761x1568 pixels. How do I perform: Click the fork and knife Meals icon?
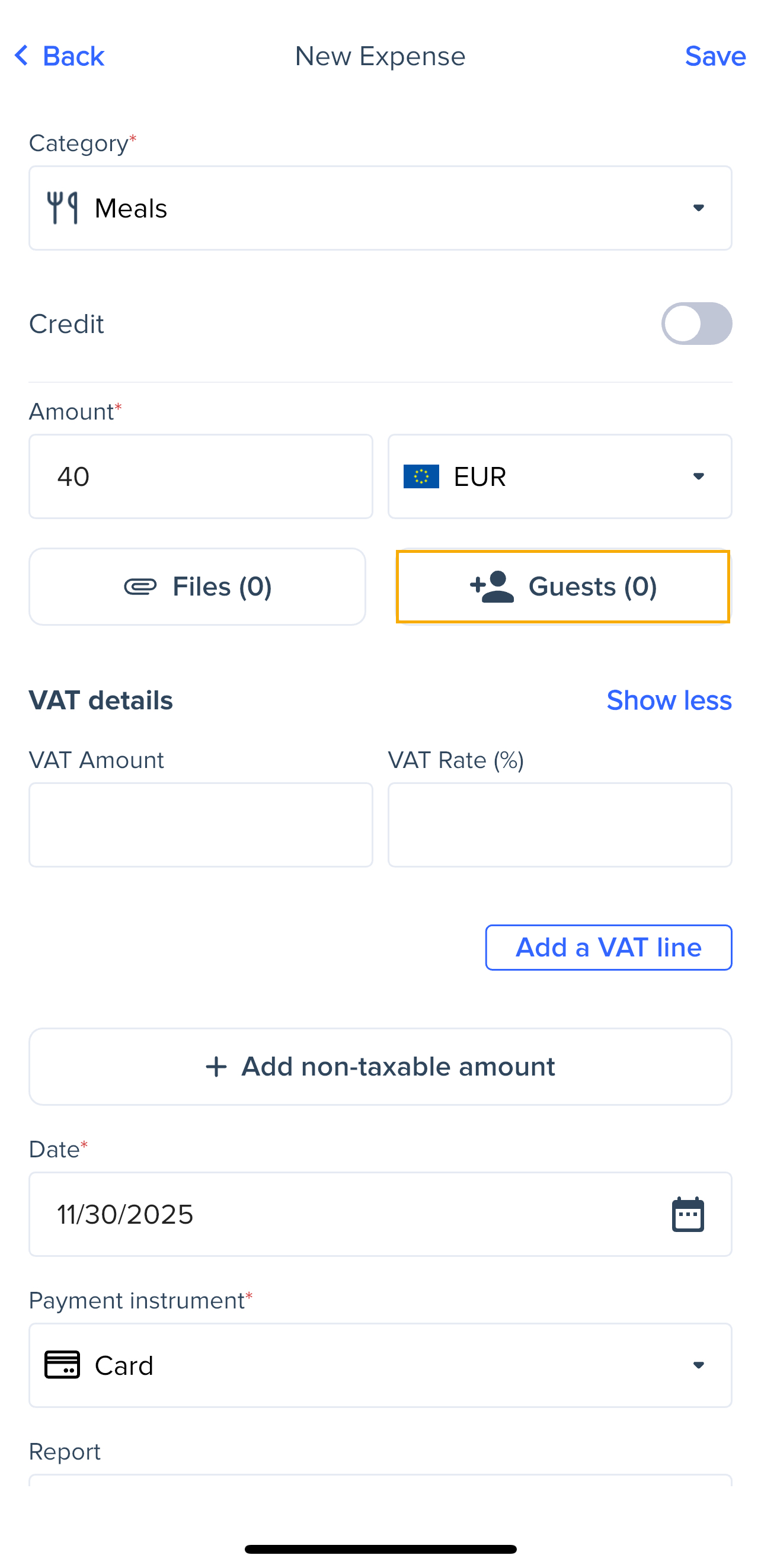coord(63,208)
